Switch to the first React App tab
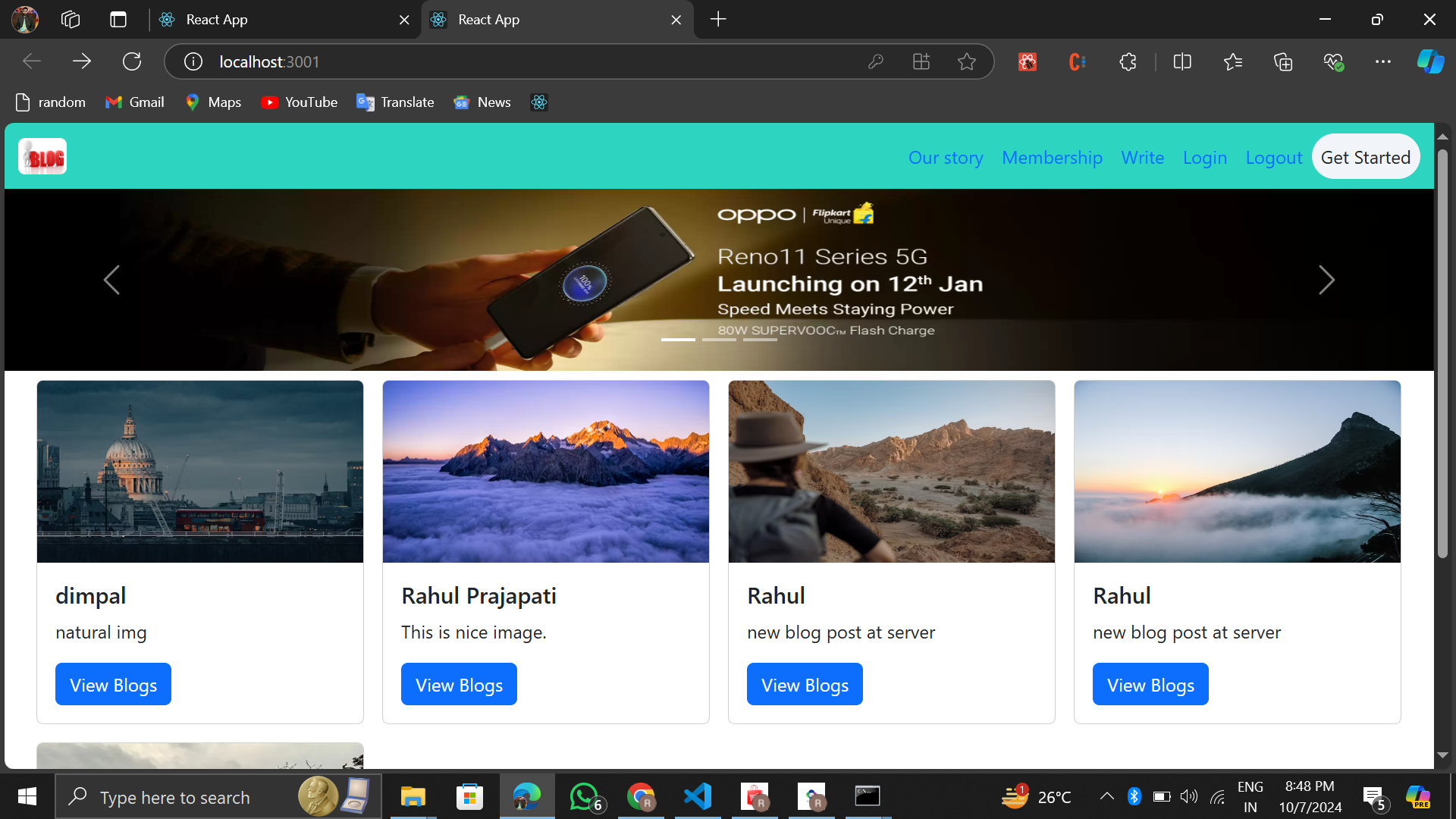This screenshot has width=1456, height=819. [x=284, y=20]
